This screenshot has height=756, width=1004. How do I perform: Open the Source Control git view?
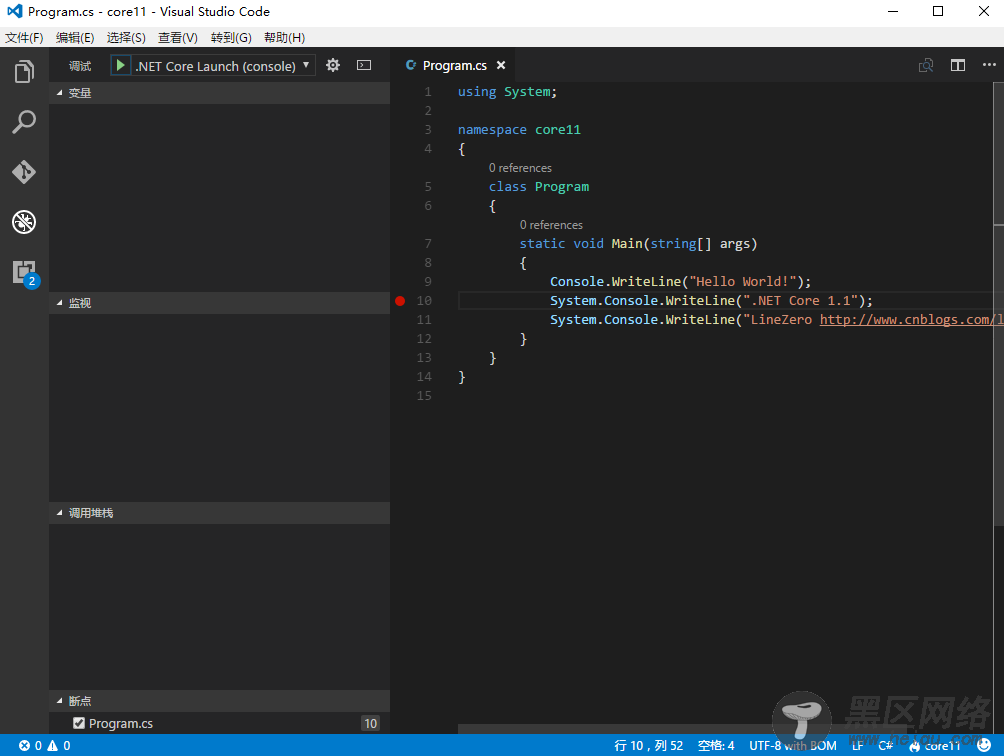24,172
